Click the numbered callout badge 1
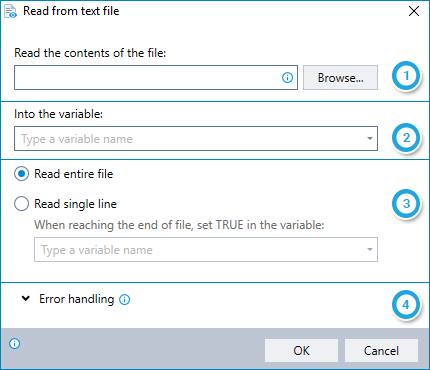The width and height of the screenshot is (430, 370). (406, 76)
